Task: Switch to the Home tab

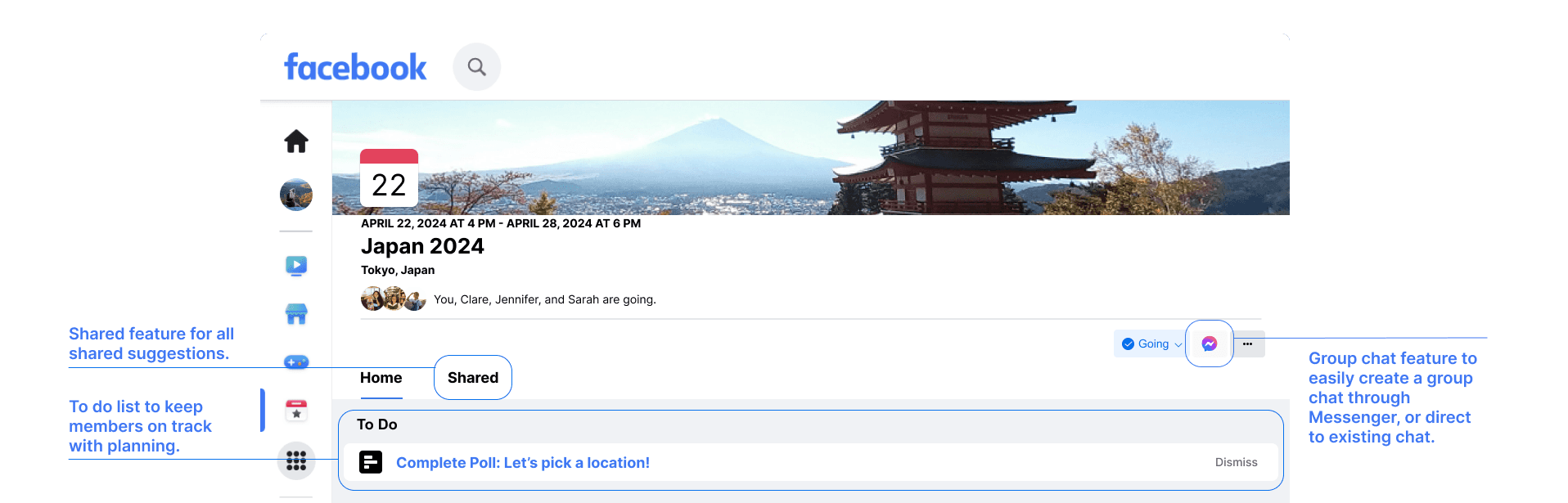Action: 381,378
